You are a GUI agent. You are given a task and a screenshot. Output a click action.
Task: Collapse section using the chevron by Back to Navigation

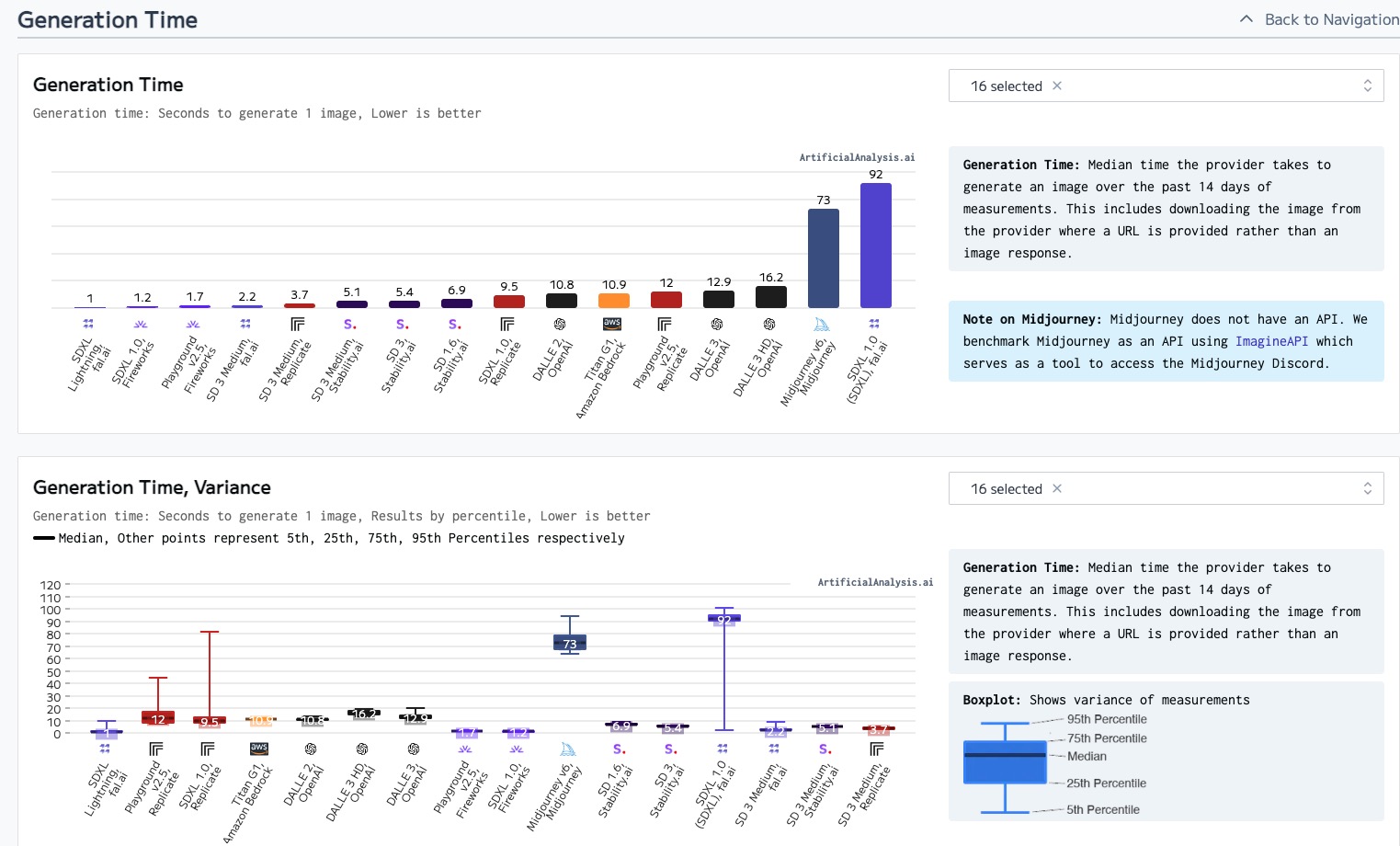(1246, 19)
